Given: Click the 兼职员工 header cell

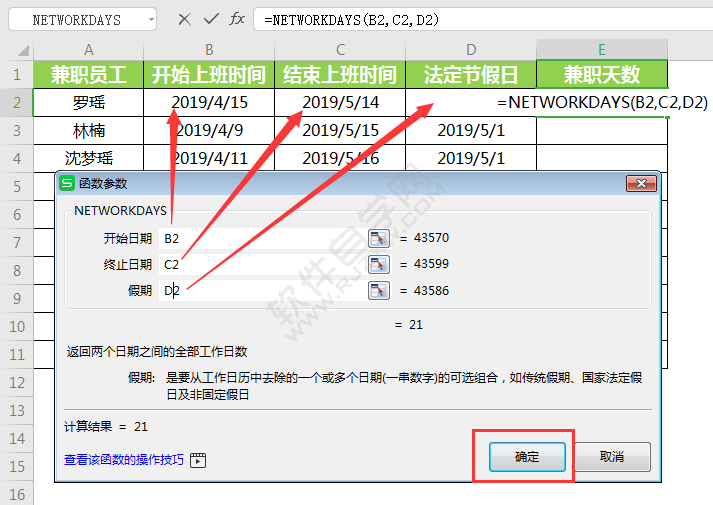Looking at the screenshot, I should [89, 75].
